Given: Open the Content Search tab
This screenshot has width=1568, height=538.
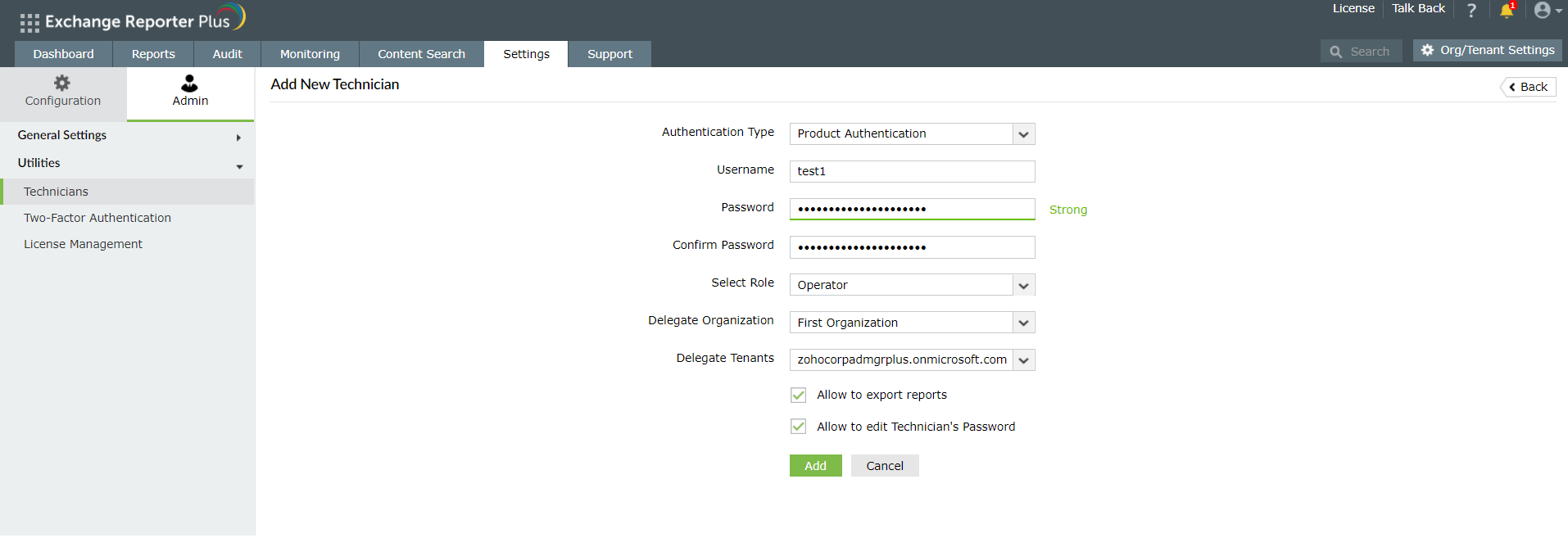Looking at the screenshot, I should point(421,54).
